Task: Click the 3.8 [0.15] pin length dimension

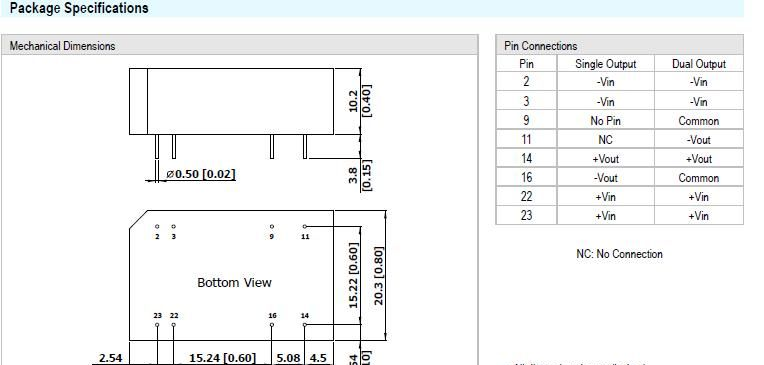Action: 361,175
